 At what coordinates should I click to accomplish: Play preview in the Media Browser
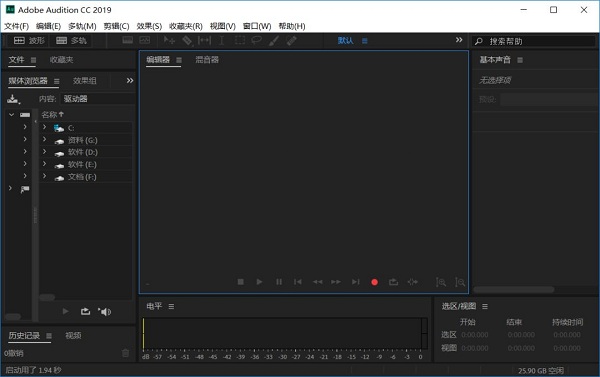tap(65, 312)
